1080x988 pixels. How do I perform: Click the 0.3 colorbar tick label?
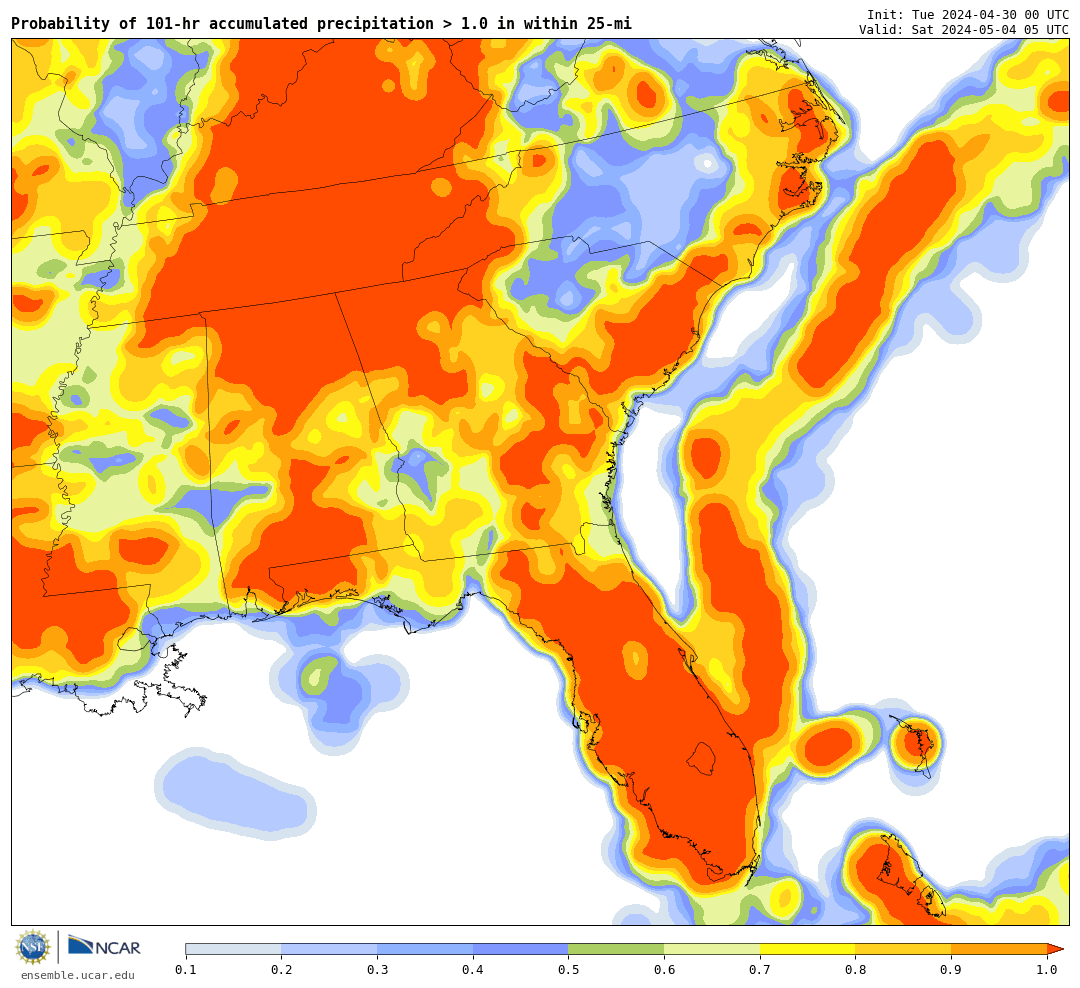point(377,970)
